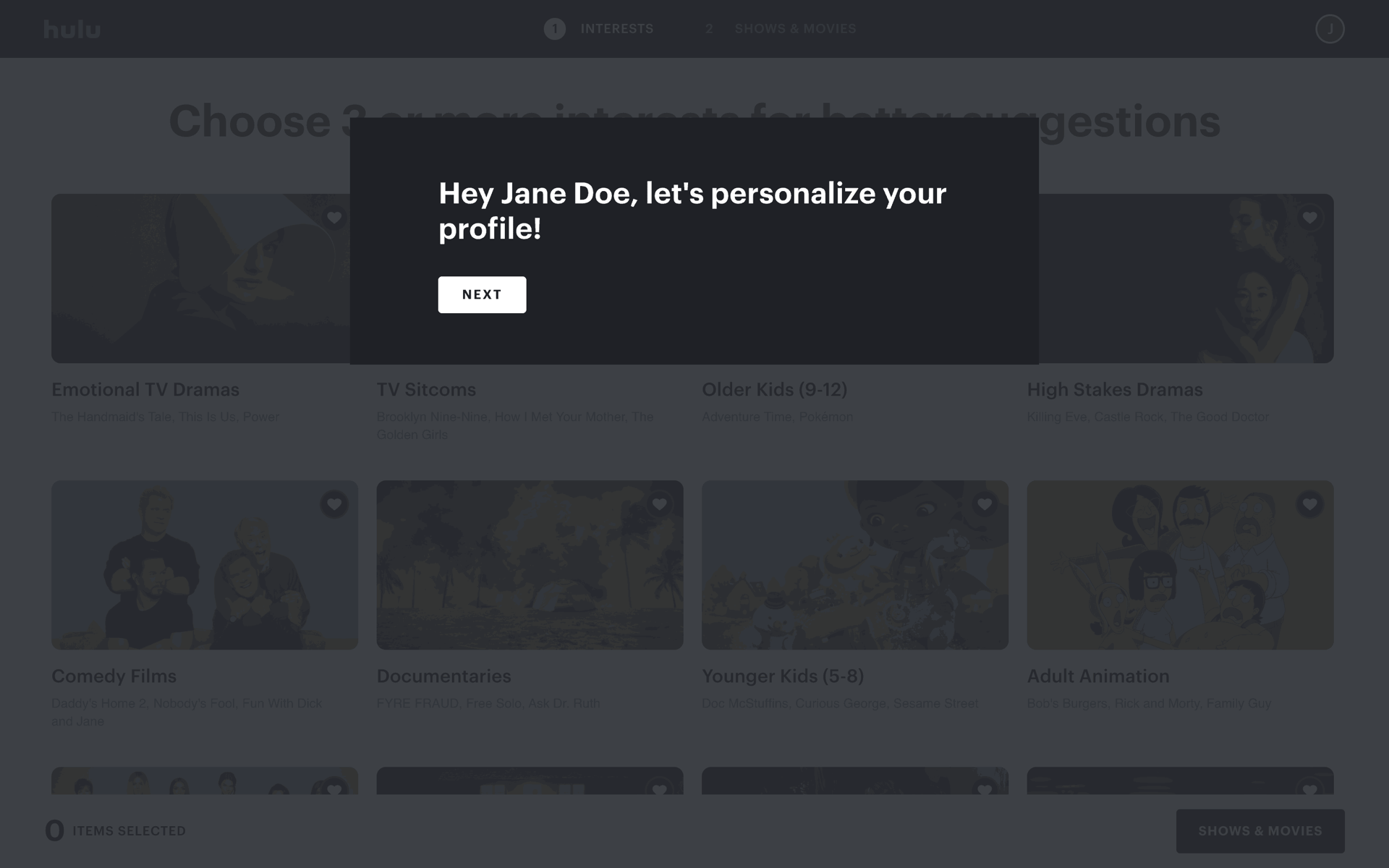
Task: Click the NEXT button in the dialog
Action: [x=482, y=294]
